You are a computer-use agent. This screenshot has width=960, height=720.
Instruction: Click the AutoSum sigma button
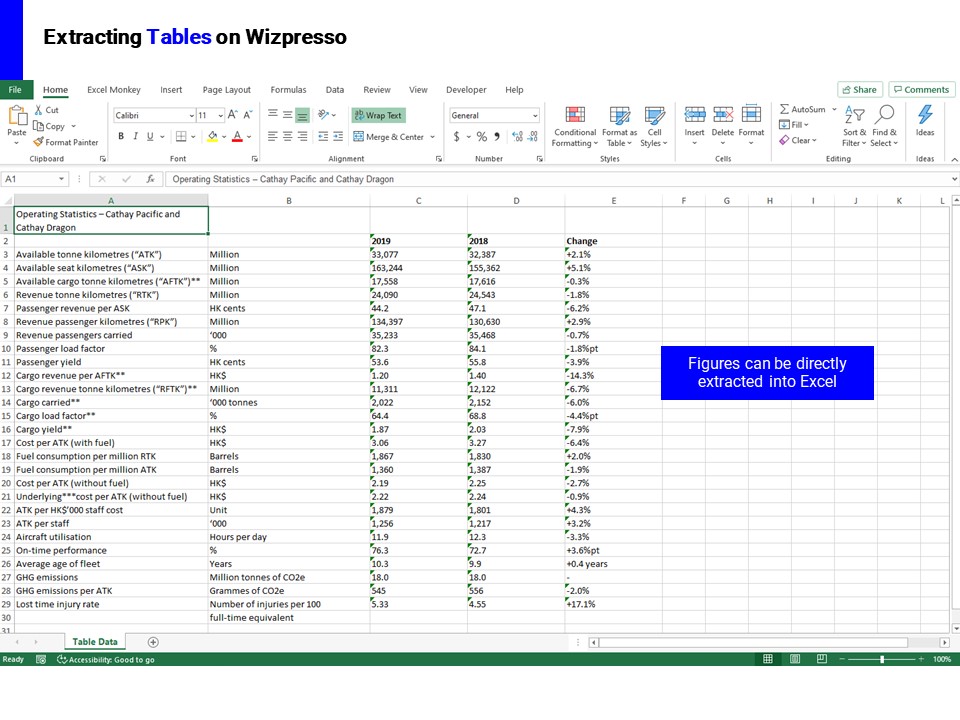(x=802, y=109)
